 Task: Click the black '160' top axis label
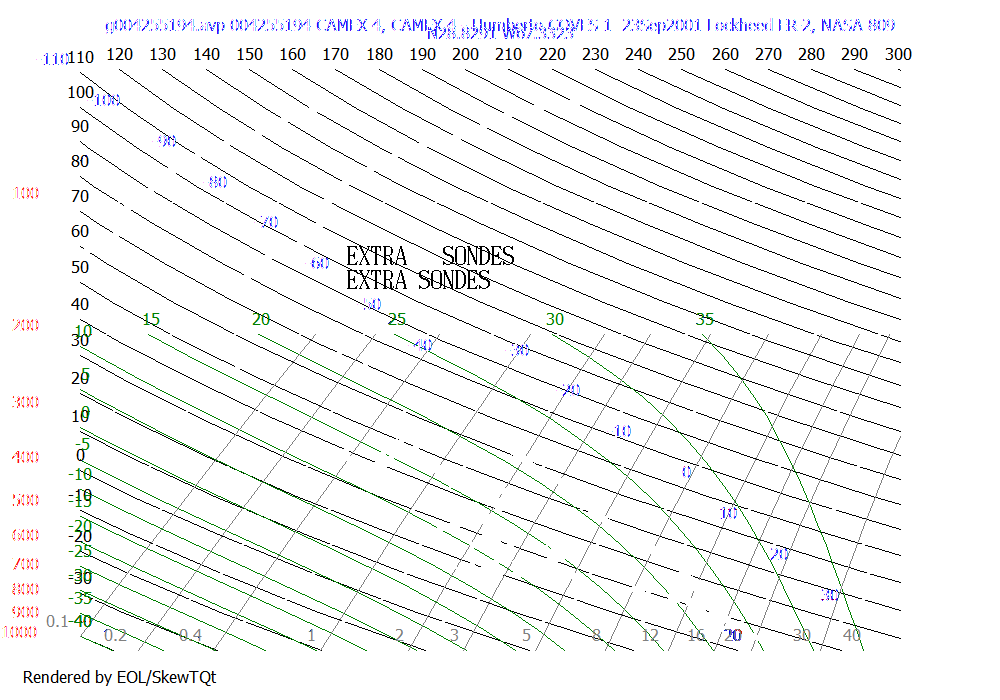point(292,54)
